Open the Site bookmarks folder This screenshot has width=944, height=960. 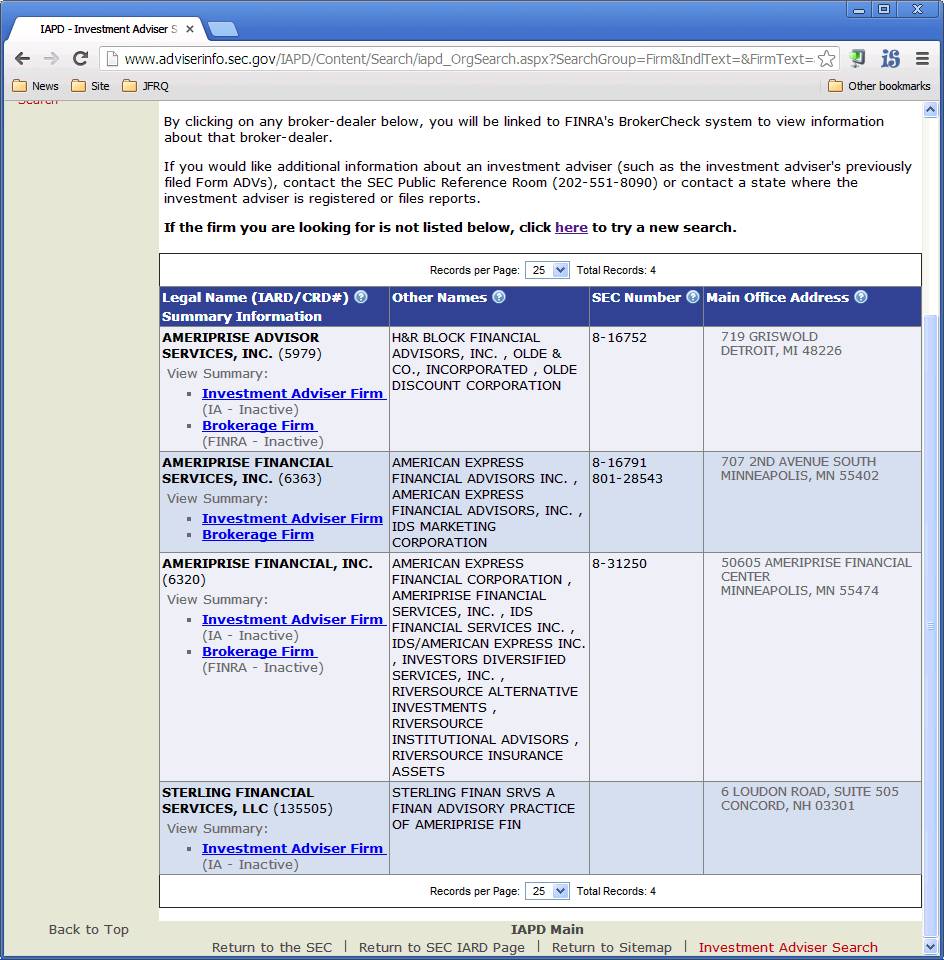tap(91, 86)
